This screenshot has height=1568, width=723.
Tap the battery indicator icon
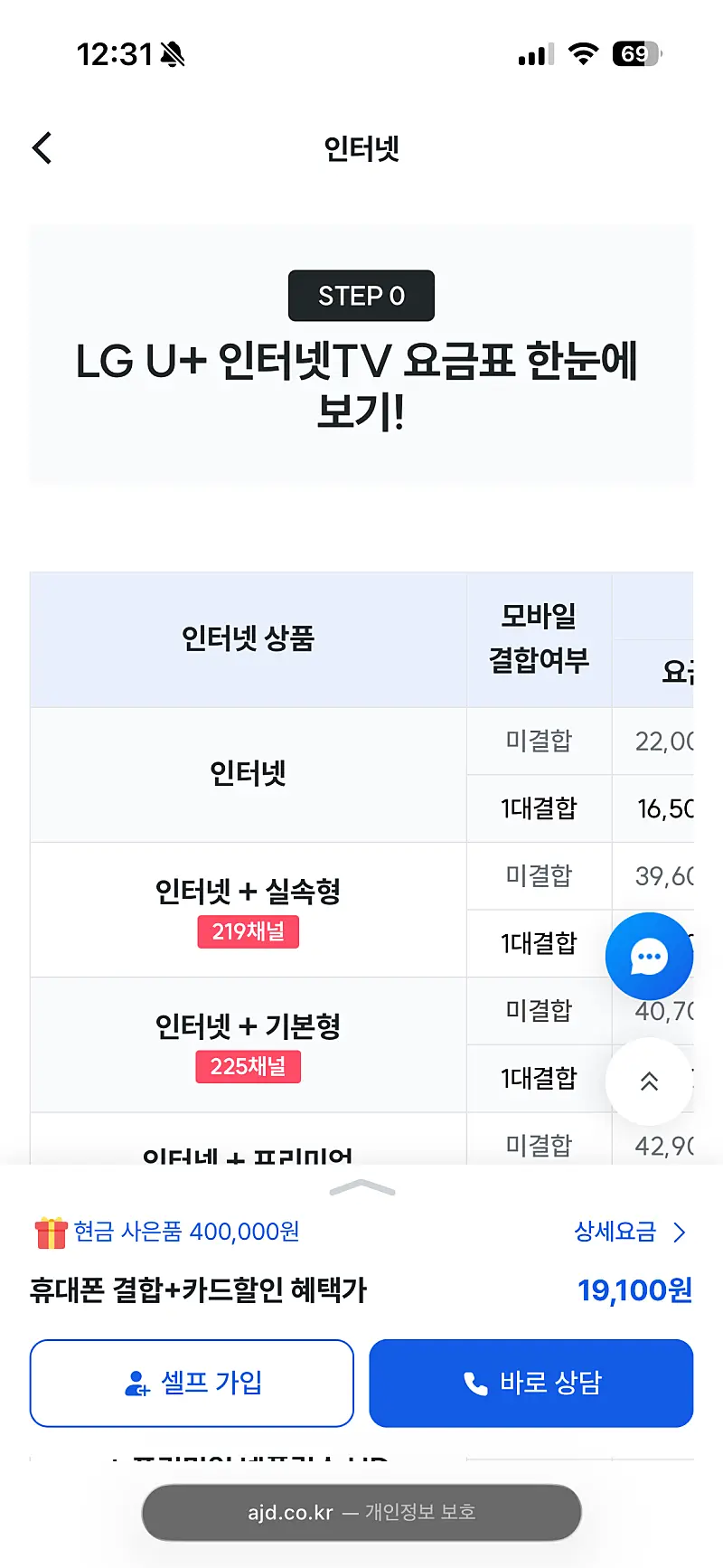(x=636, y=54)
